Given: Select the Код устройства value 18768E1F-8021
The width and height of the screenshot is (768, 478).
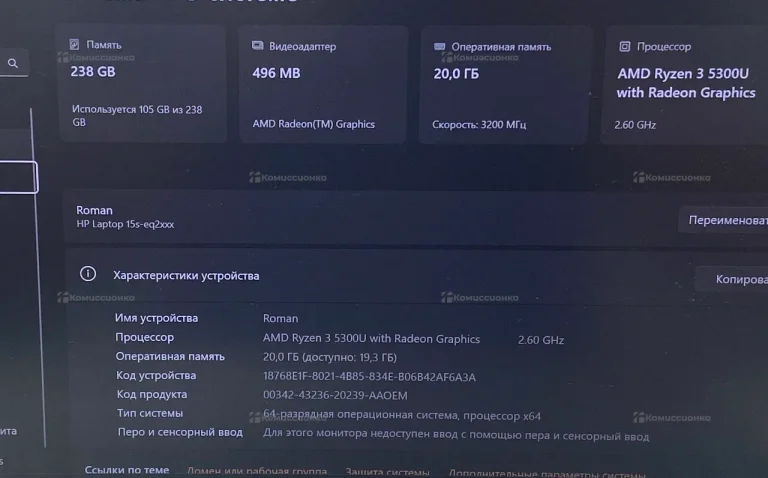Looking at the screenshot, I should point(369,377).
